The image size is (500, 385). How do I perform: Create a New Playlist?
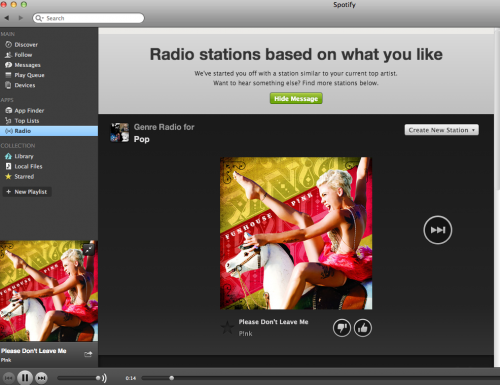(x=27, y=192)
